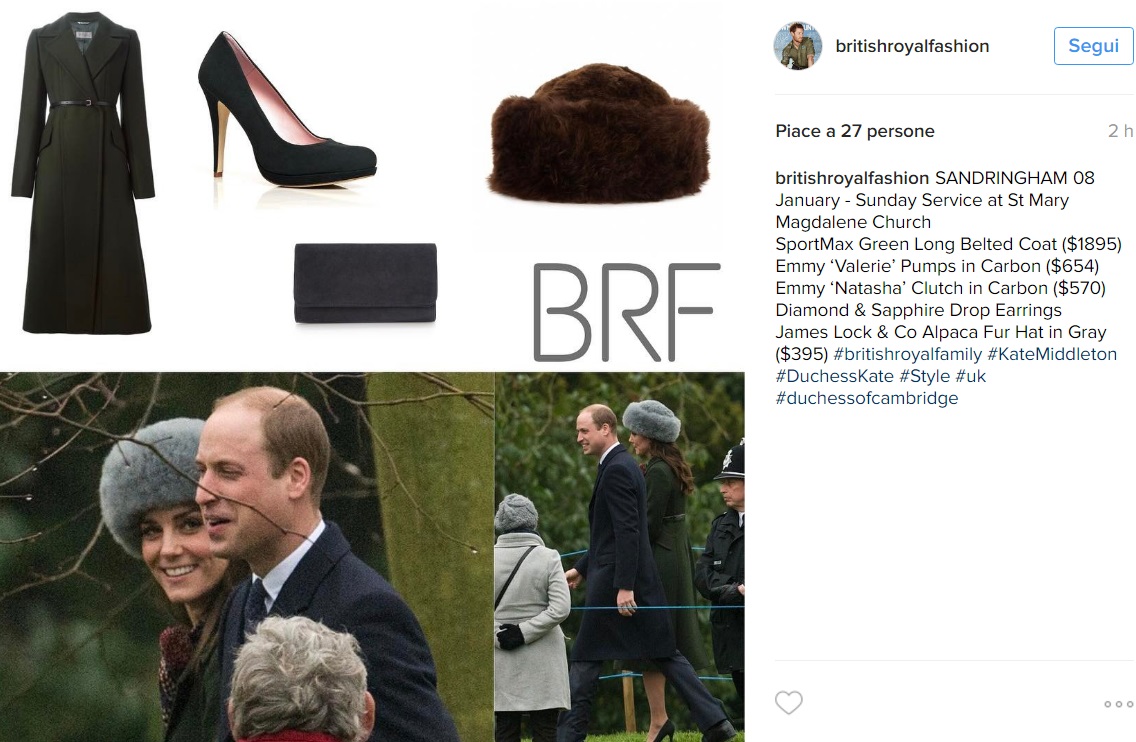Open the #Style hashtag
The height and width of the screenshot is (742, 1136).
[924, 376]
